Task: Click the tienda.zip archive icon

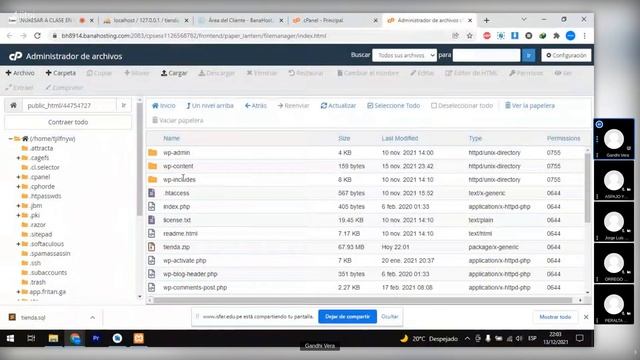Action: click(152, 247)
